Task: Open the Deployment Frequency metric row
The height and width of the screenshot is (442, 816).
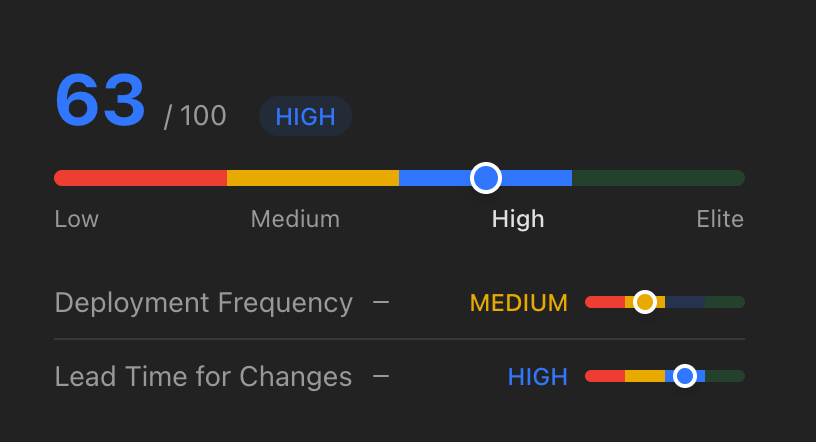Action: point(203,302)
